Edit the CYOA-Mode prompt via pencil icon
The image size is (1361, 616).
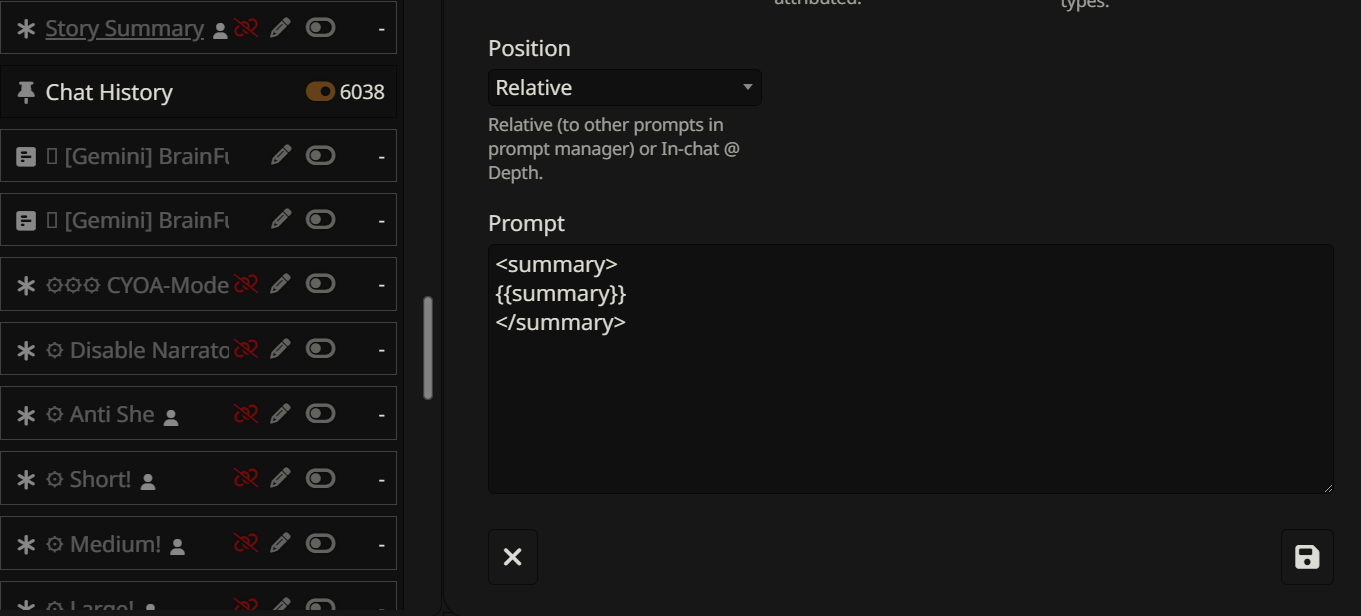click(281, 284)
